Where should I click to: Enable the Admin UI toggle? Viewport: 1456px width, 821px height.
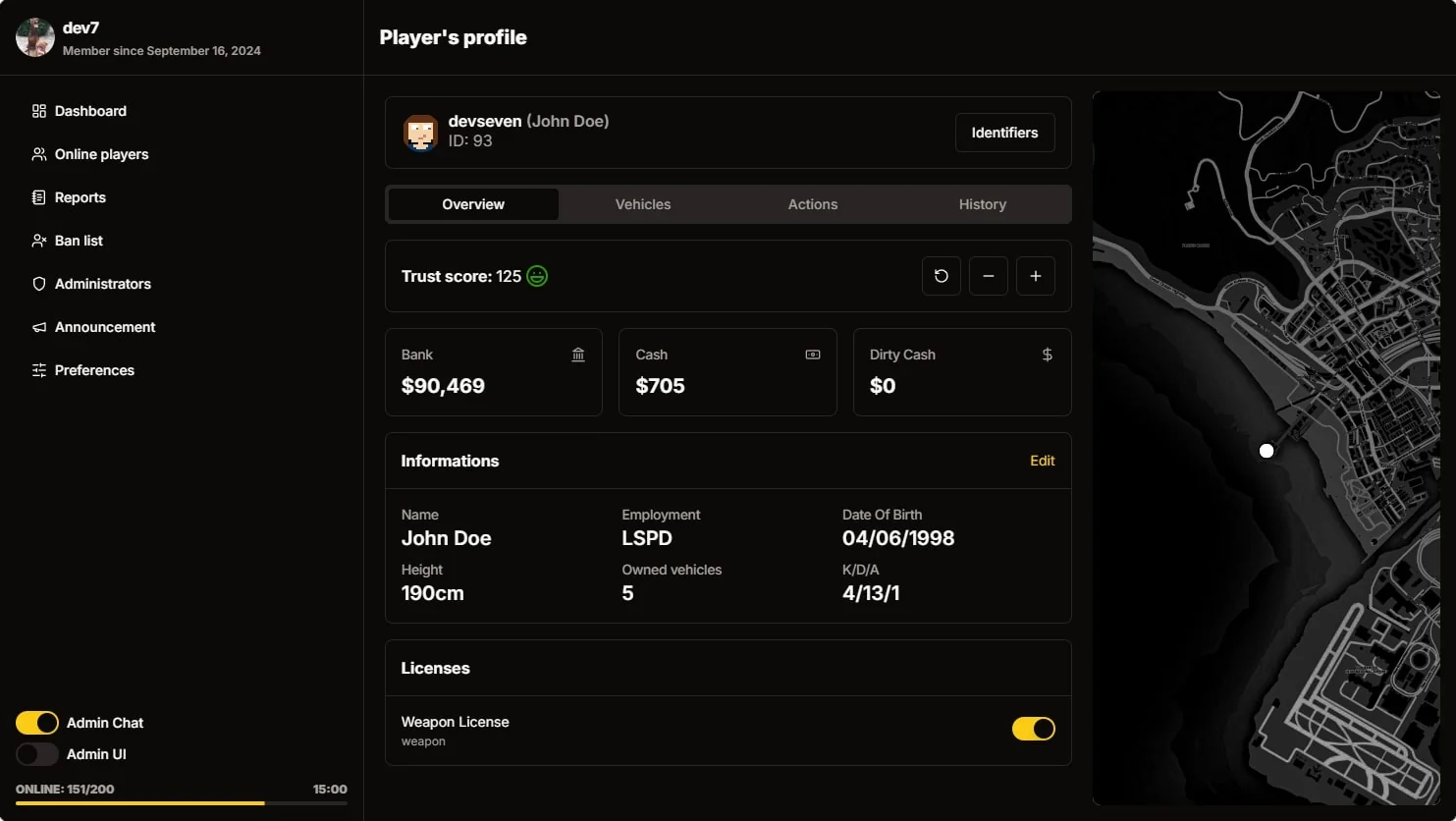coord(36,754)
